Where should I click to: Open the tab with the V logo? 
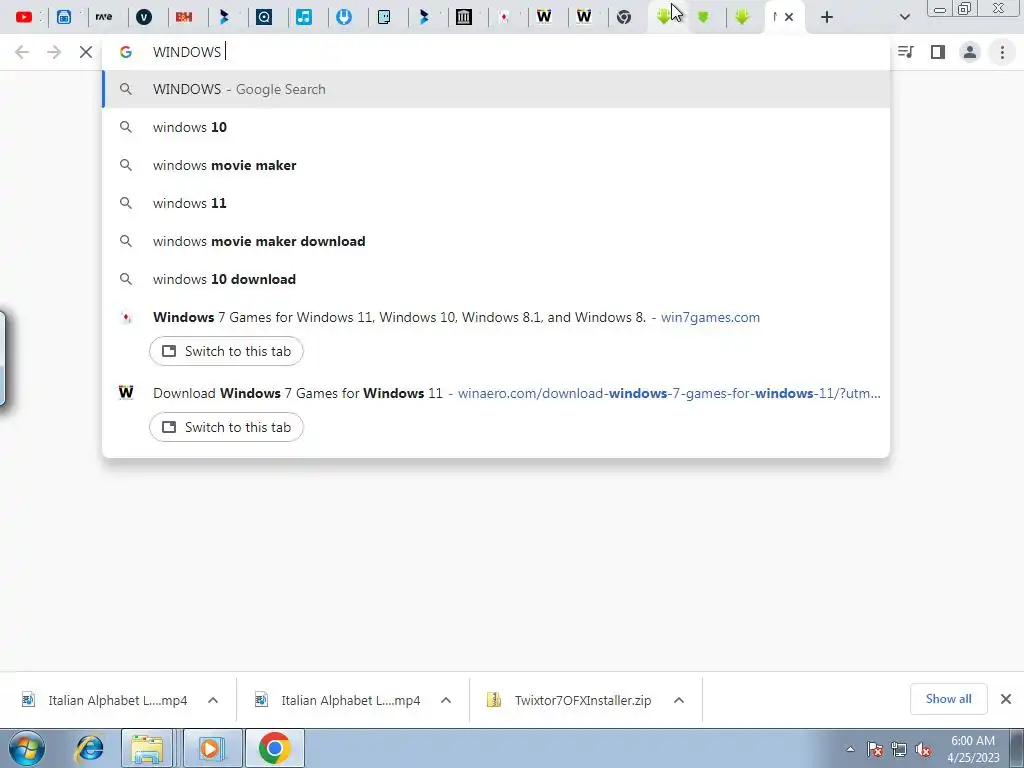[144, 17]
